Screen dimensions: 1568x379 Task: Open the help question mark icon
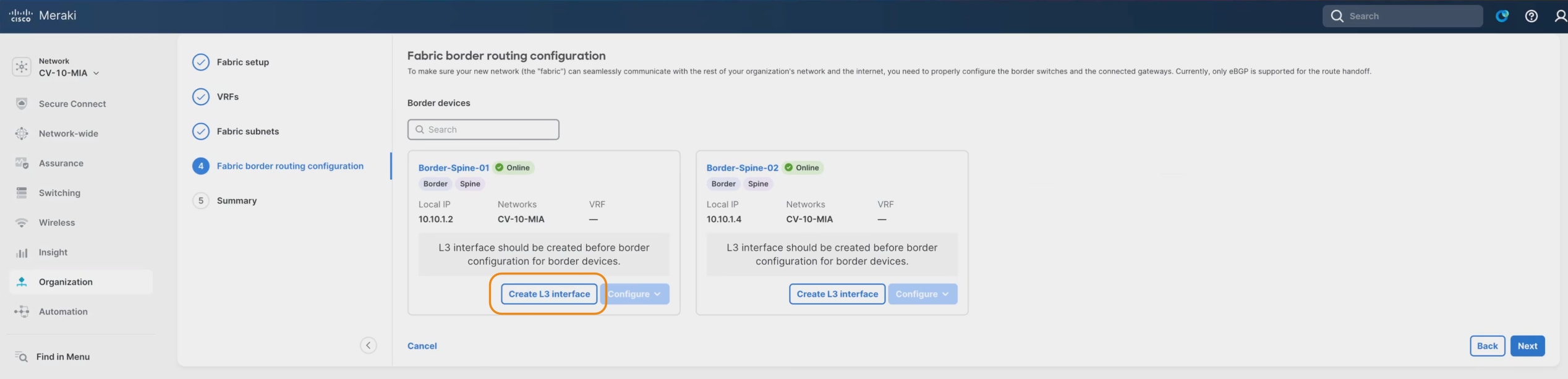pos(1531,16)
